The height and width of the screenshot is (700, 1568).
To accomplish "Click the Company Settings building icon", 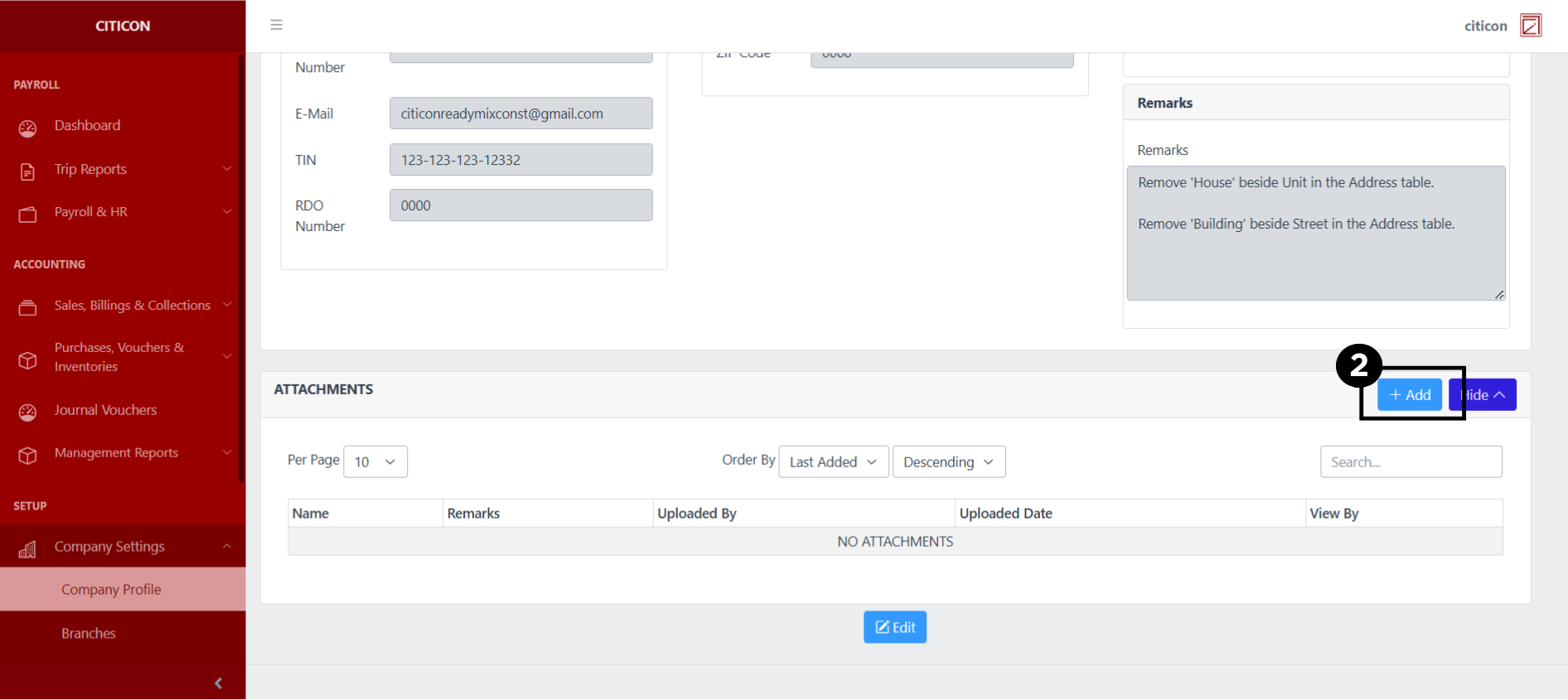I will click(27, 549).
